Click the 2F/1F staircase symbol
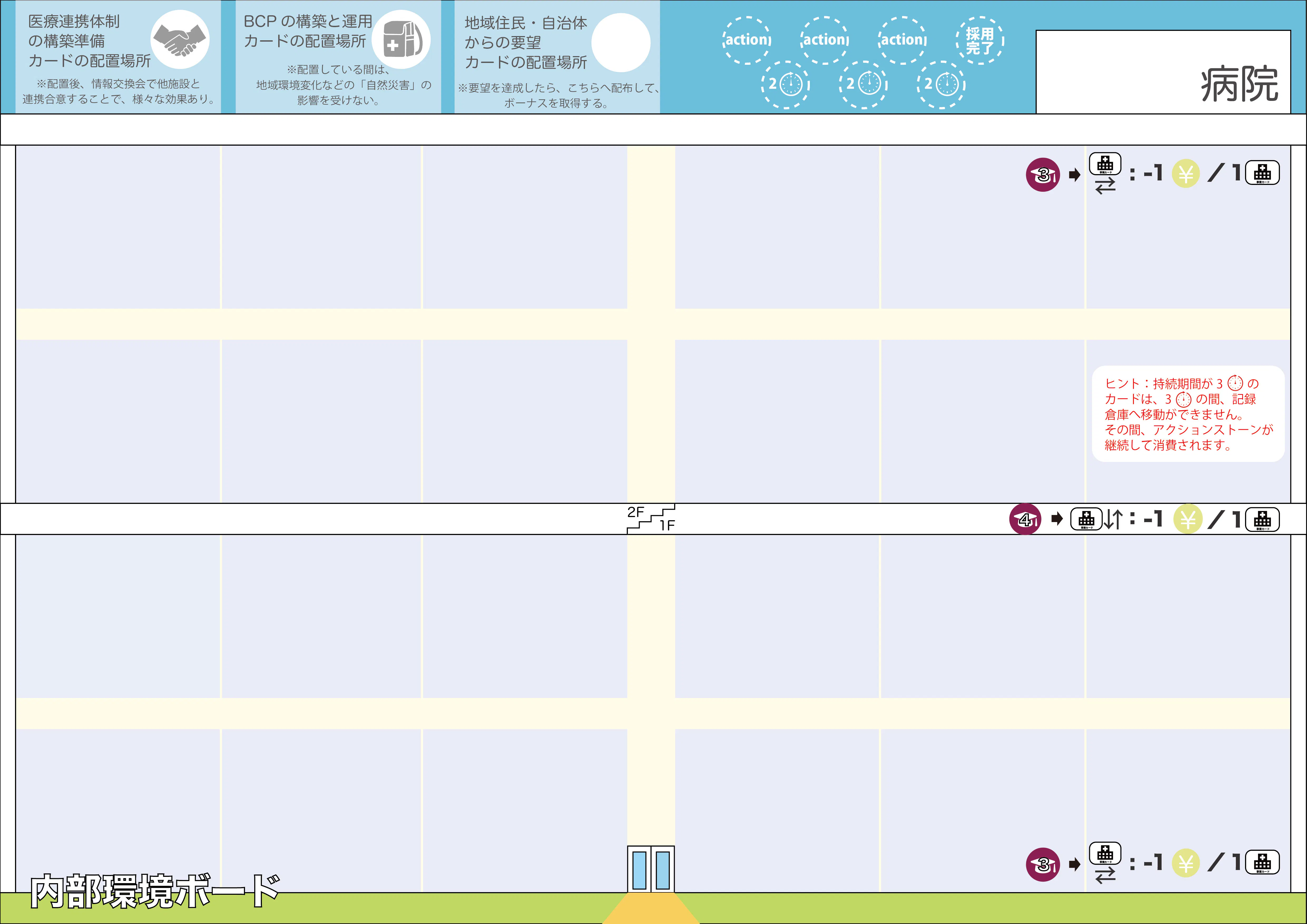This screenshot has height=924, width=1307. click(651, 518)
